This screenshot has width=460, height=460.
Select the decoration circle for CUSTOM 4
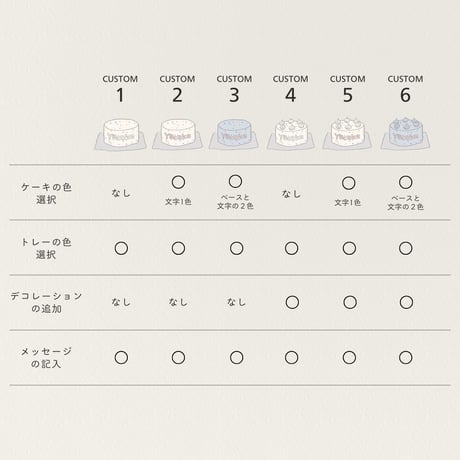tap(292, 302)
